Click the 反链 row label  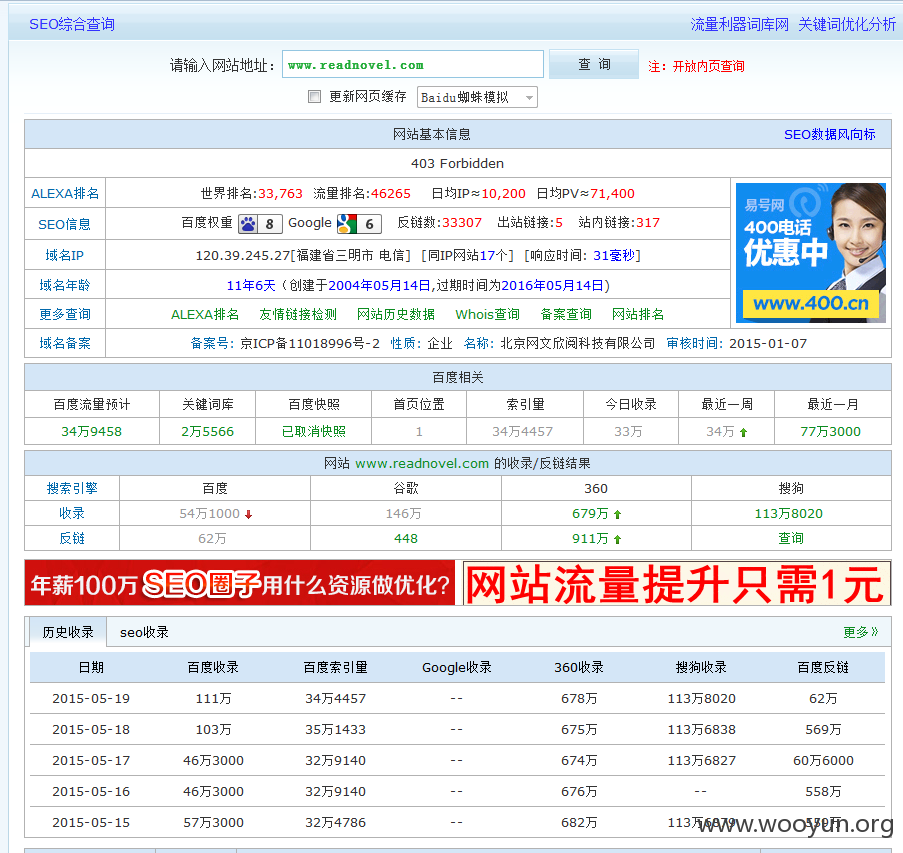coord(72,539)
